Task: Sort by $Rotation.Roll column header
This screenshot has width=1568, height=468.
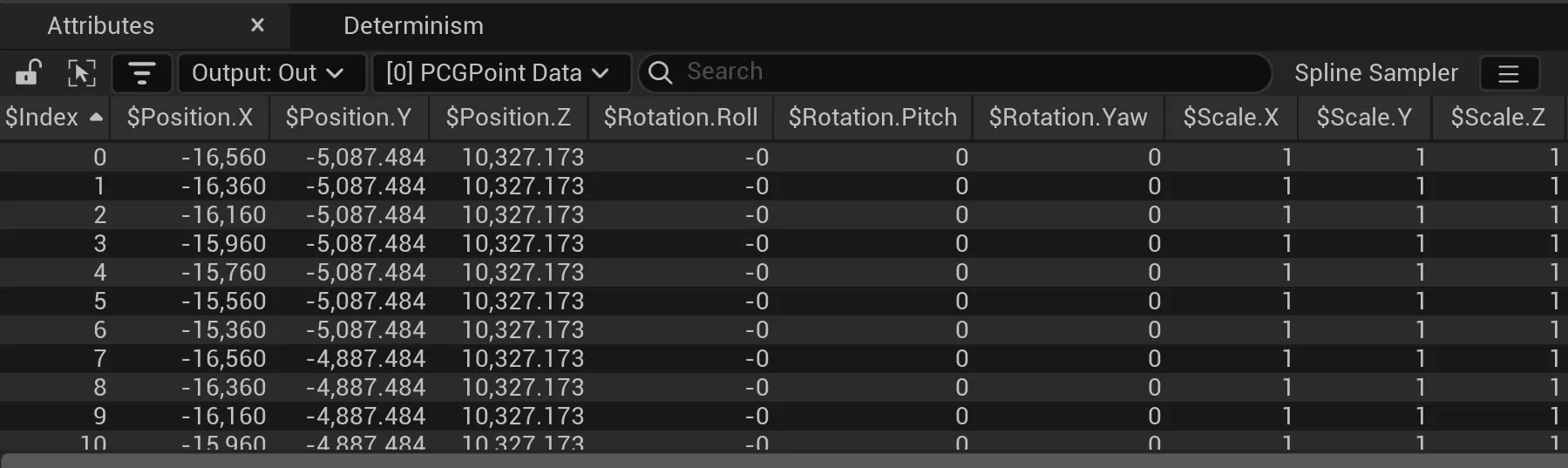Action: [680, 118]
